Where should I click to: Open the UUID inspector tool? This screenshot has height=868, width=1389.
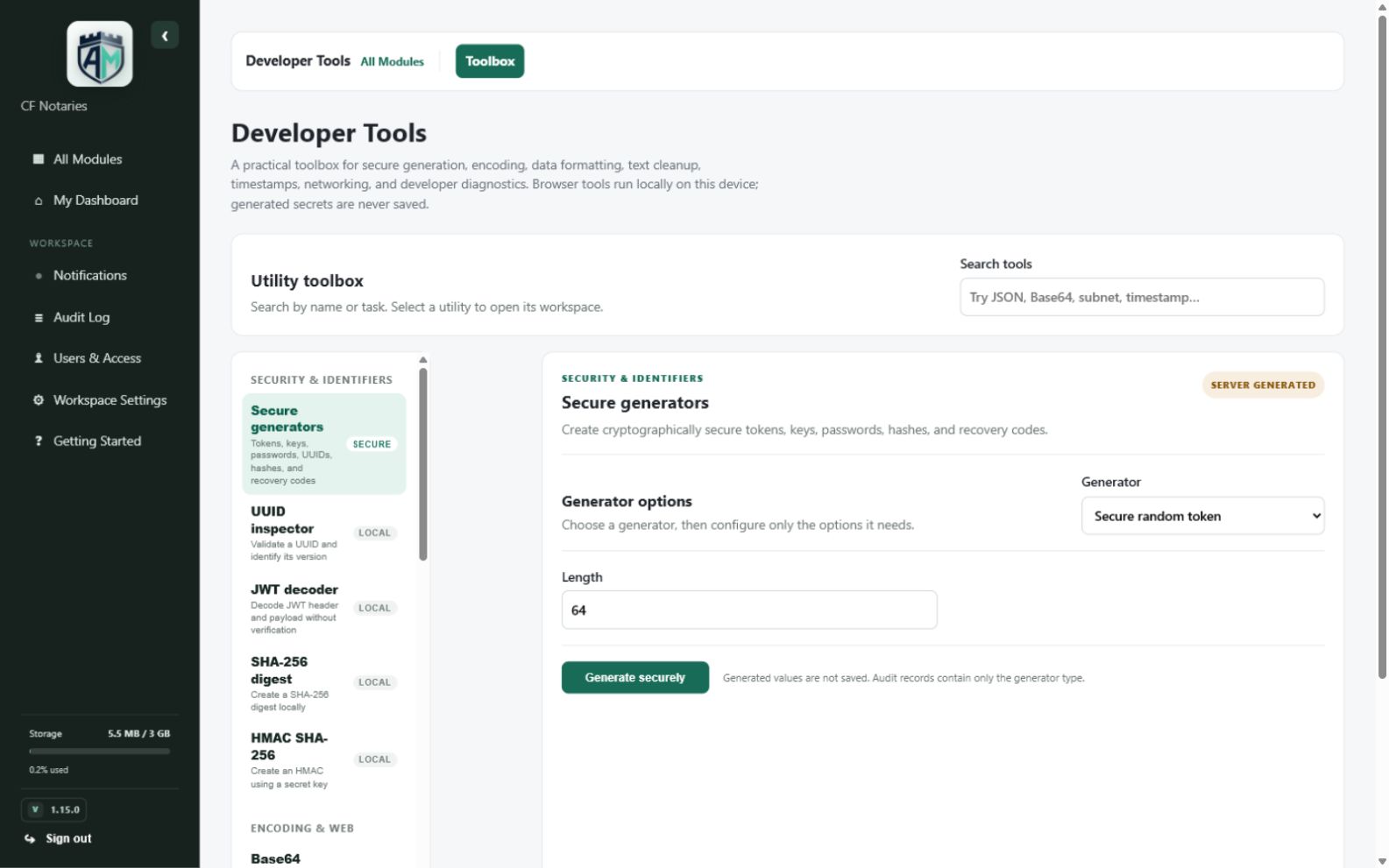point(324,533)
